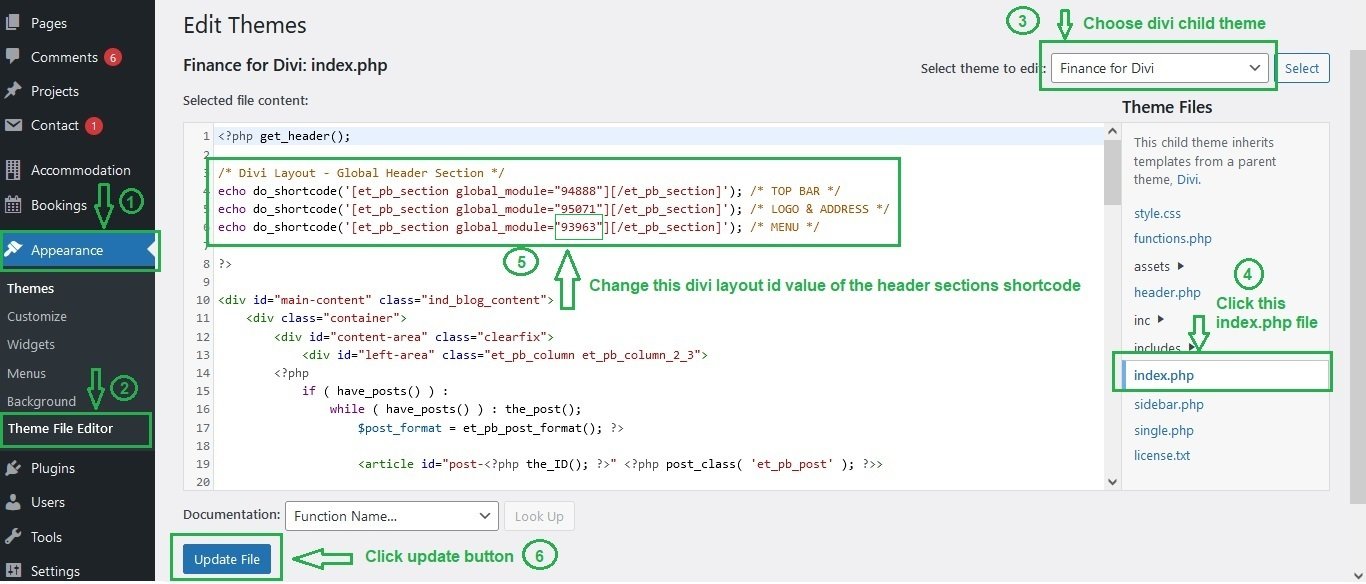Screen dimensions: 1366x584
Task: Click the Plugins plug icon
Action: [13, 468]
